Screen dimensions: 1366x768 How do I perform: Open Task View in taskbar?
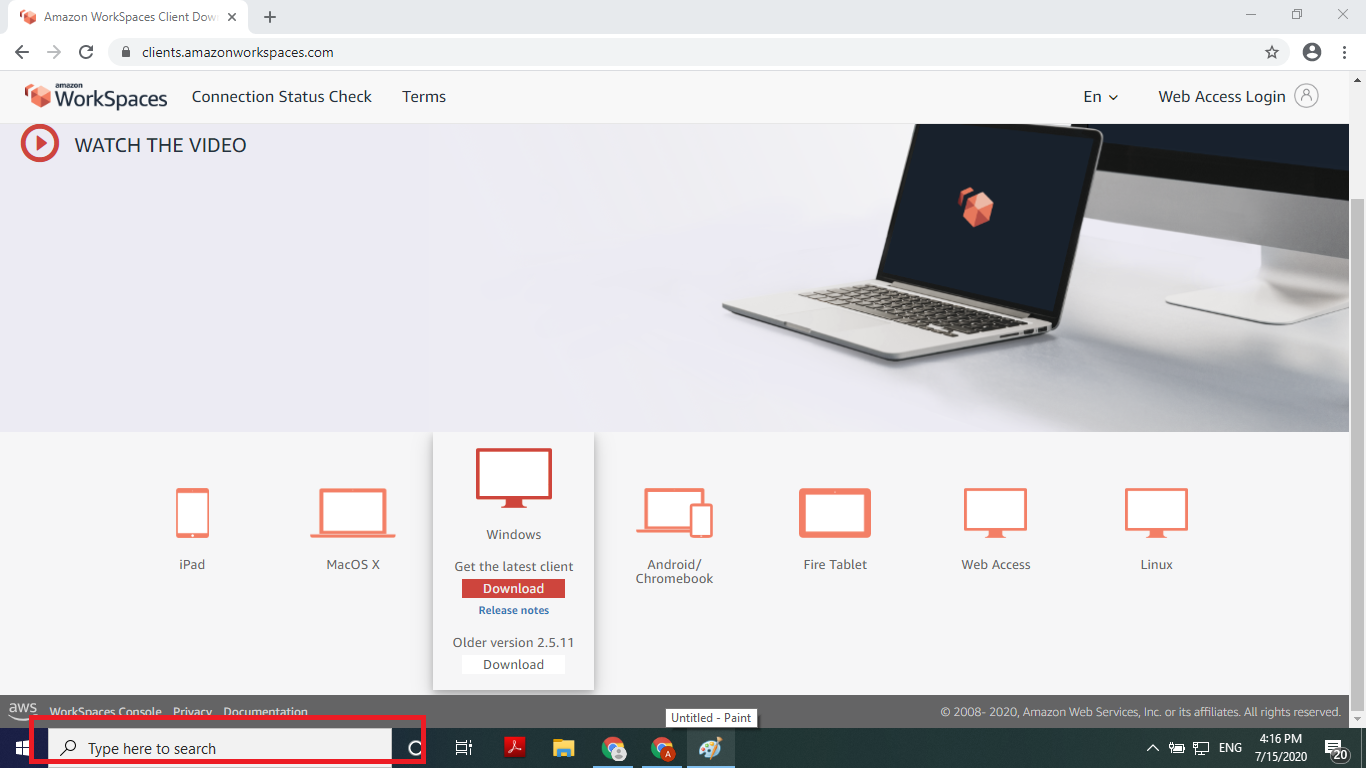point(463,748)
